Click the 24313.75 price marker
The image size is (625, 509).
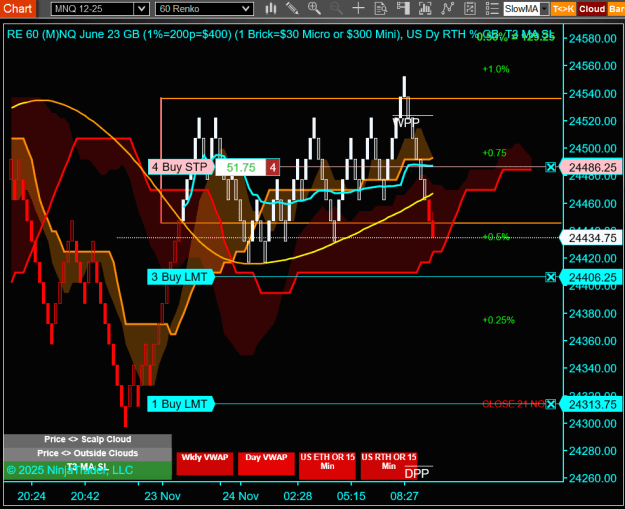click(591, 405)
